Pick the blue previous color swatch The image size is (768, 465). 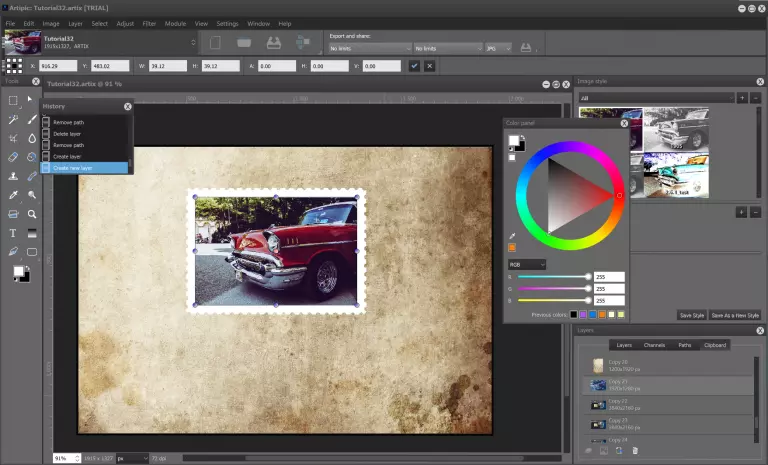(593, 315)
